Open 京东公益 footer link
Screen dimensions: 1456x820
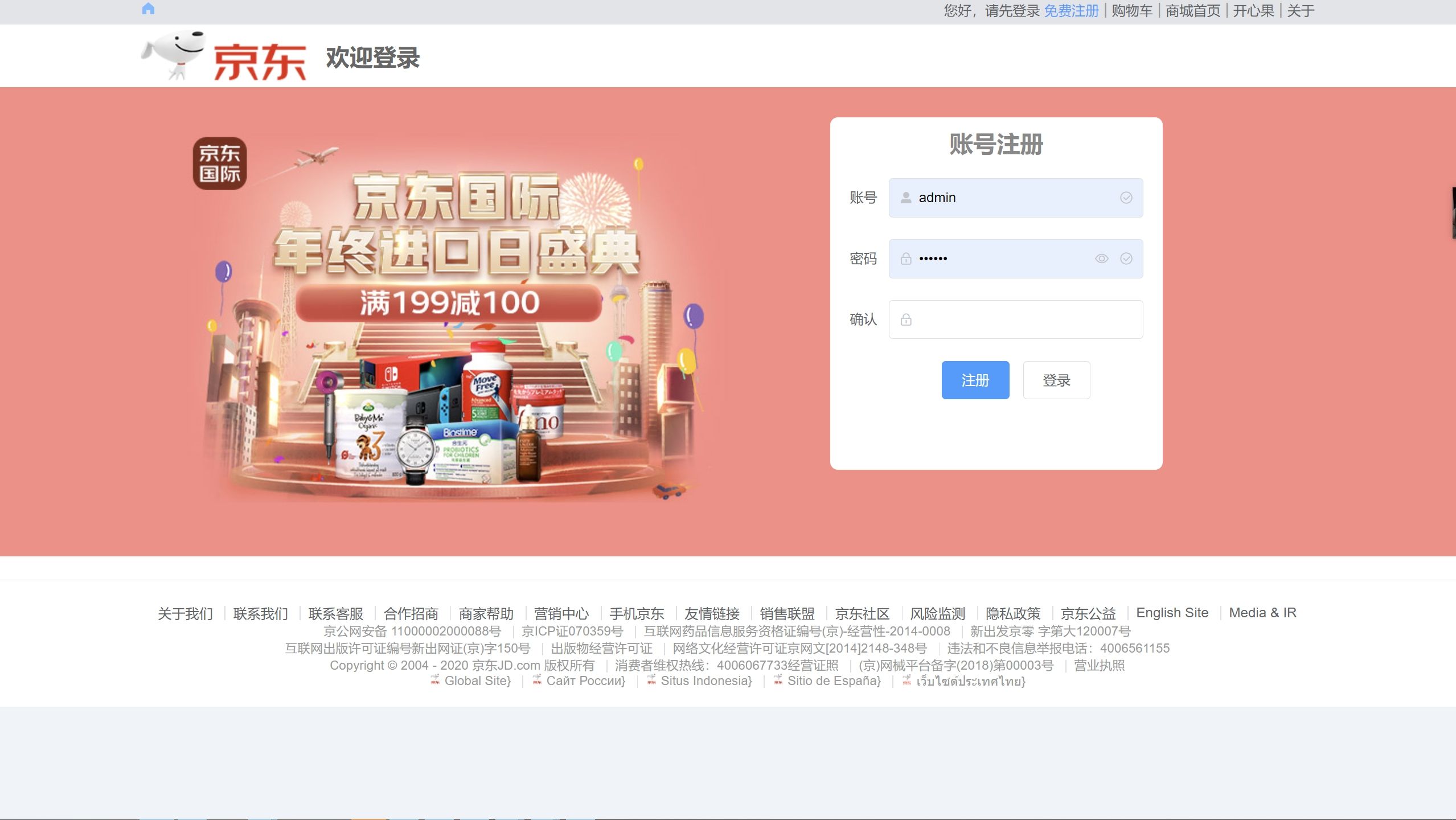(x=1088, y=613)
